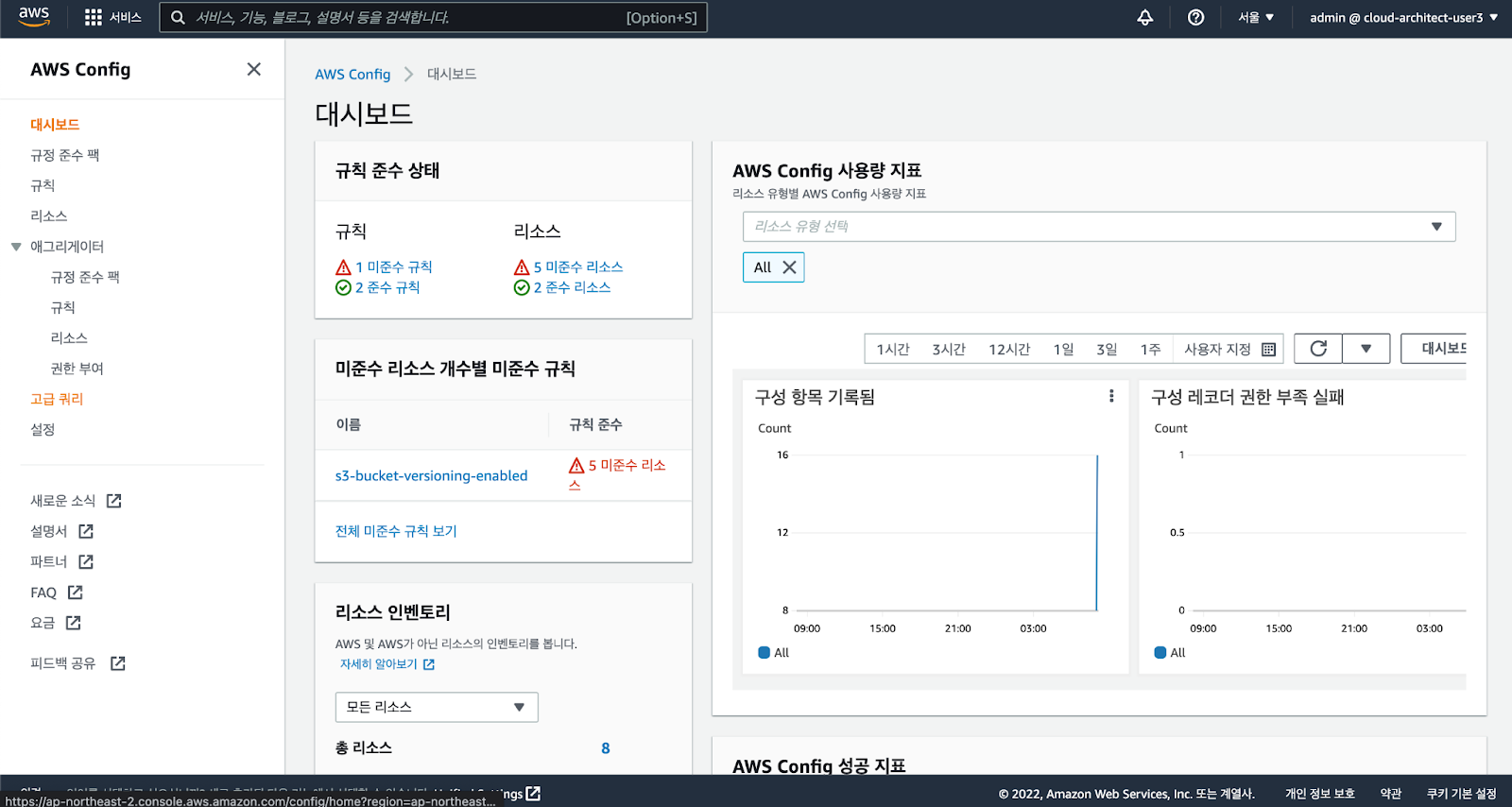Click the check icon next to 2 준수 리소스
Viewport: 1512px width, 807px height.
coord(522,287)
